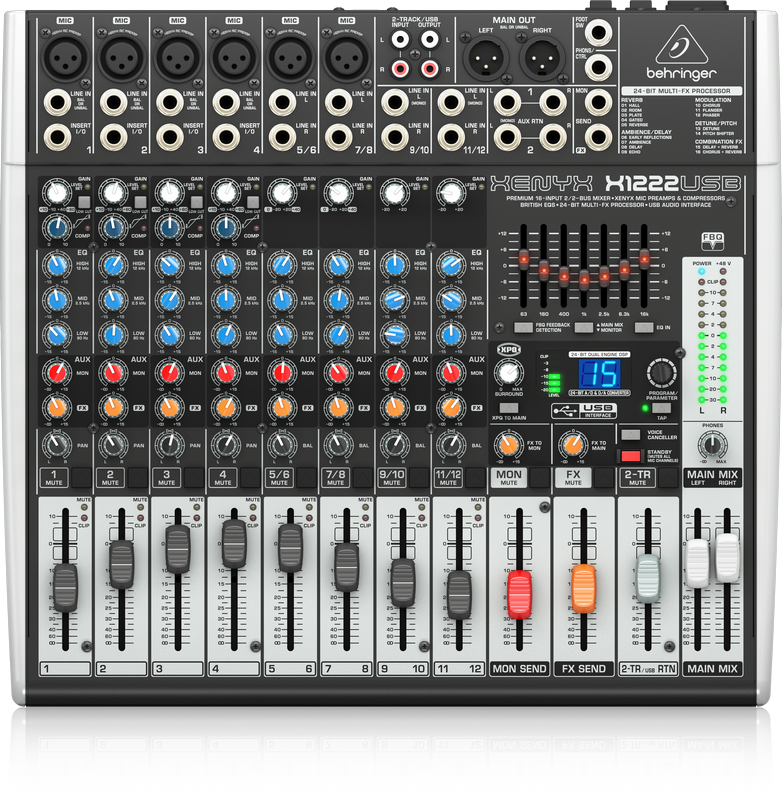Click channel 1 fader cap
Viewport: 782px width, 800px height.
pos(65,588)
